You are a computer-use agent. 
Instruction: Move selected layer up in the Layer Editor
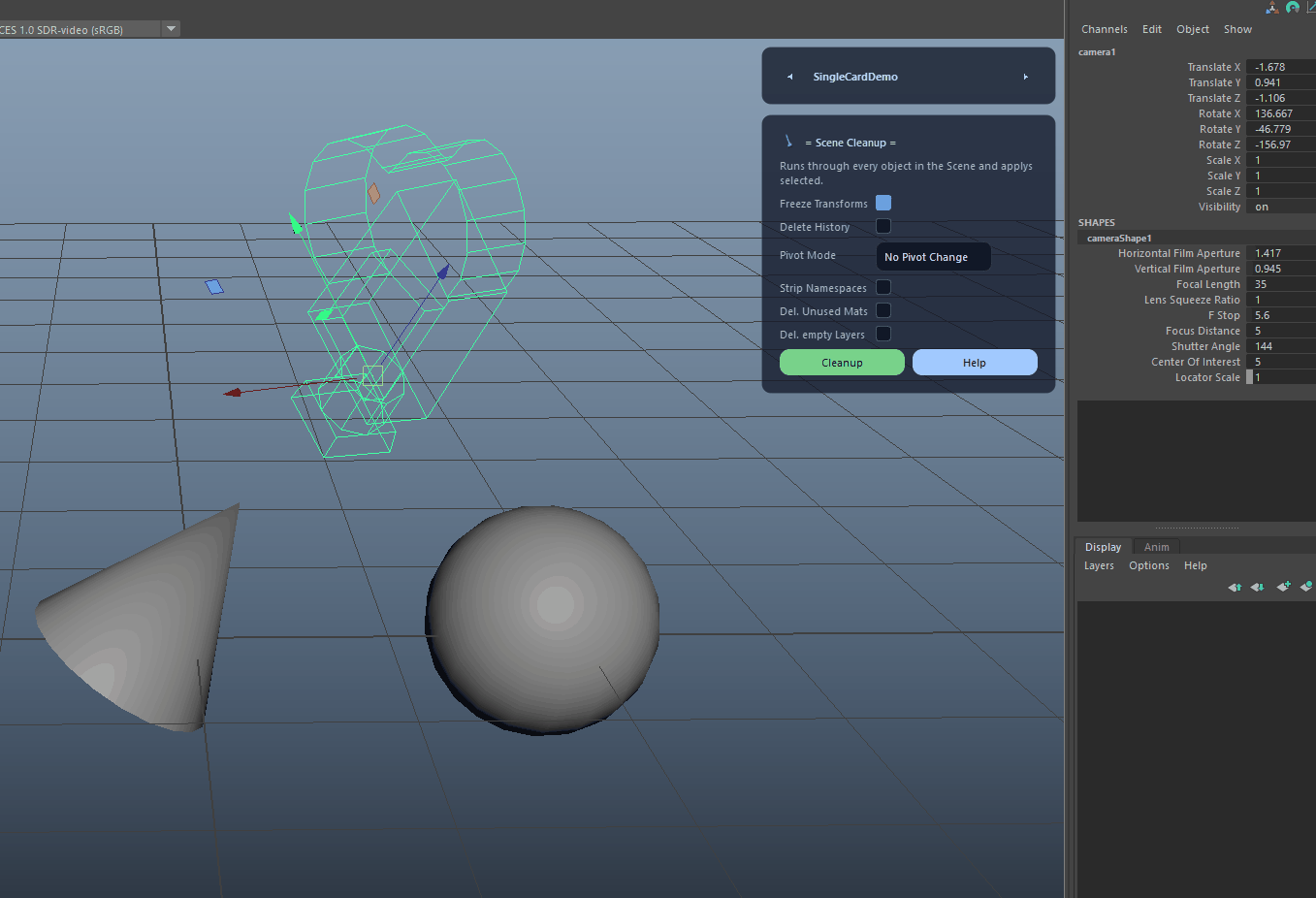[1235, 587]
